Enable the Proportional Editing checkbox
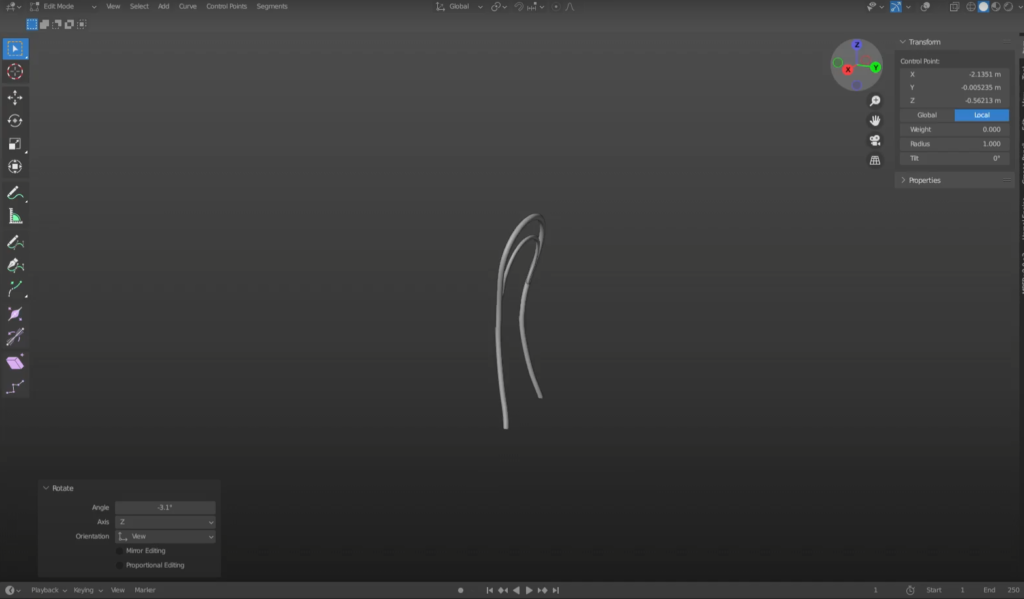 tap(121, 565)
